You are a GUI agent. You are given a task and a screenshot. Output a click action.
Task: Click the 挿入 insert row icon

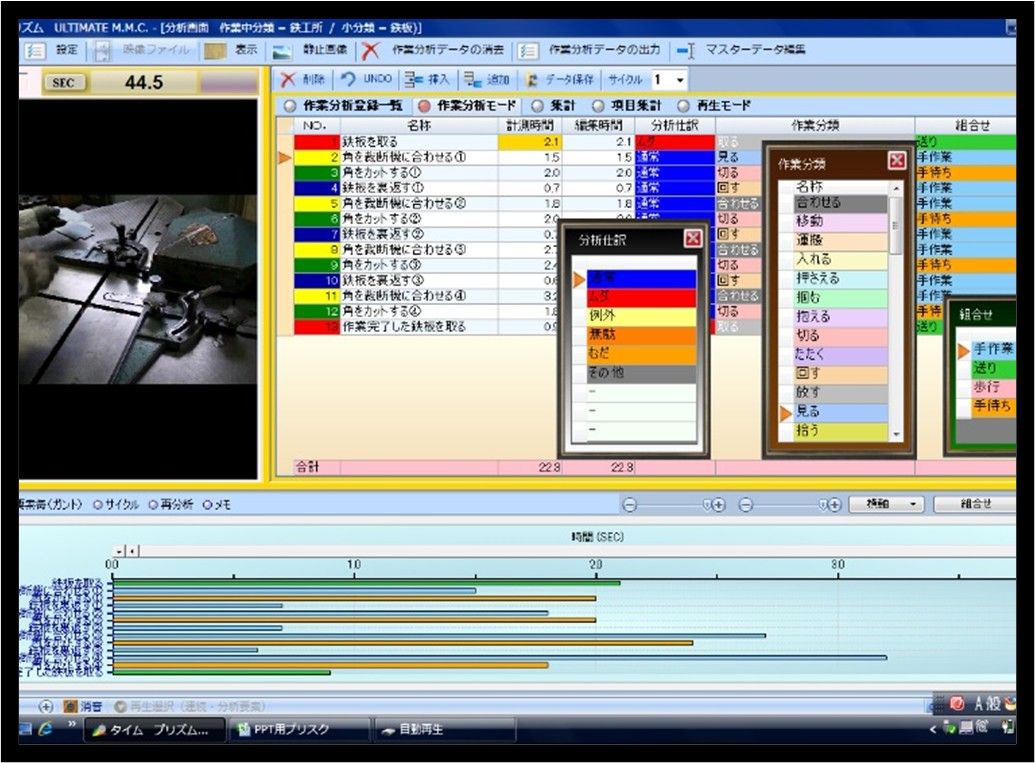pos(414,80)
